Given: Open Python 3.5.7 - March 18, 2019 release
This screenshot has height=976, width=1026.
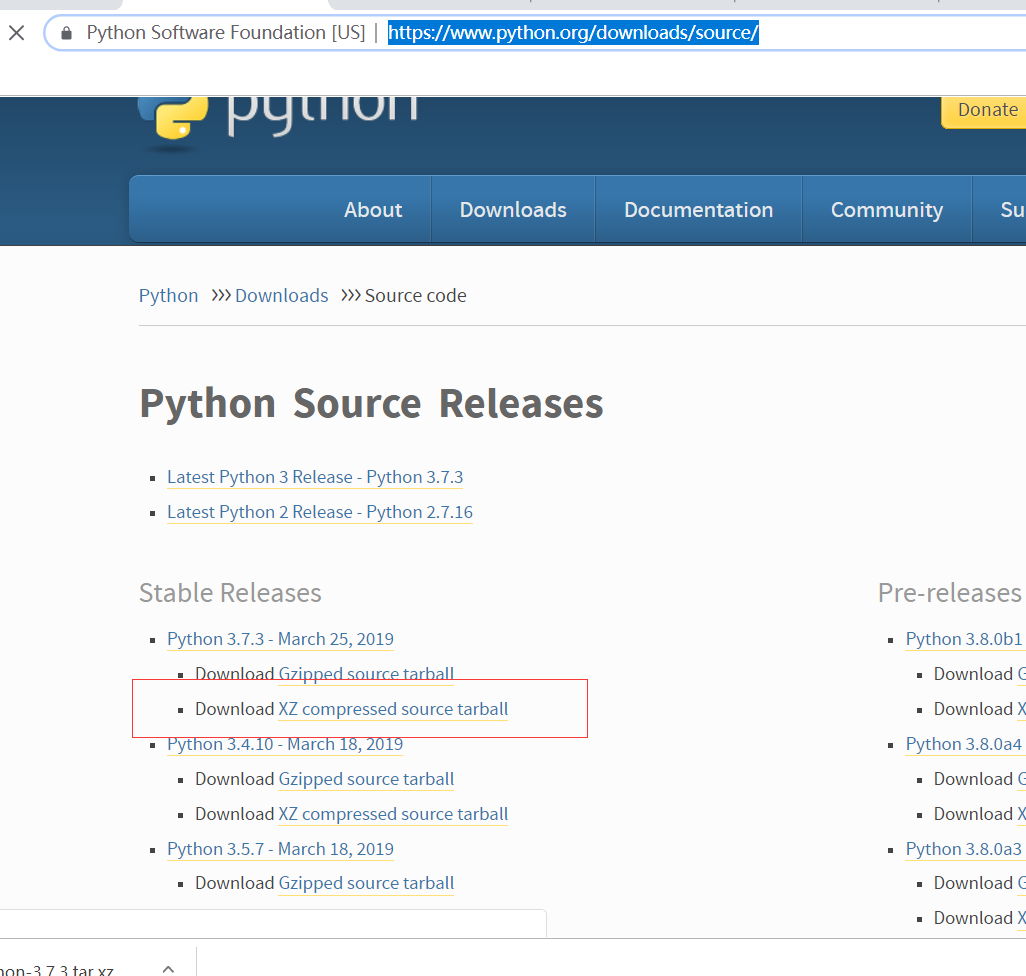Looking at the screenshot, I should [x=280, y=850].
